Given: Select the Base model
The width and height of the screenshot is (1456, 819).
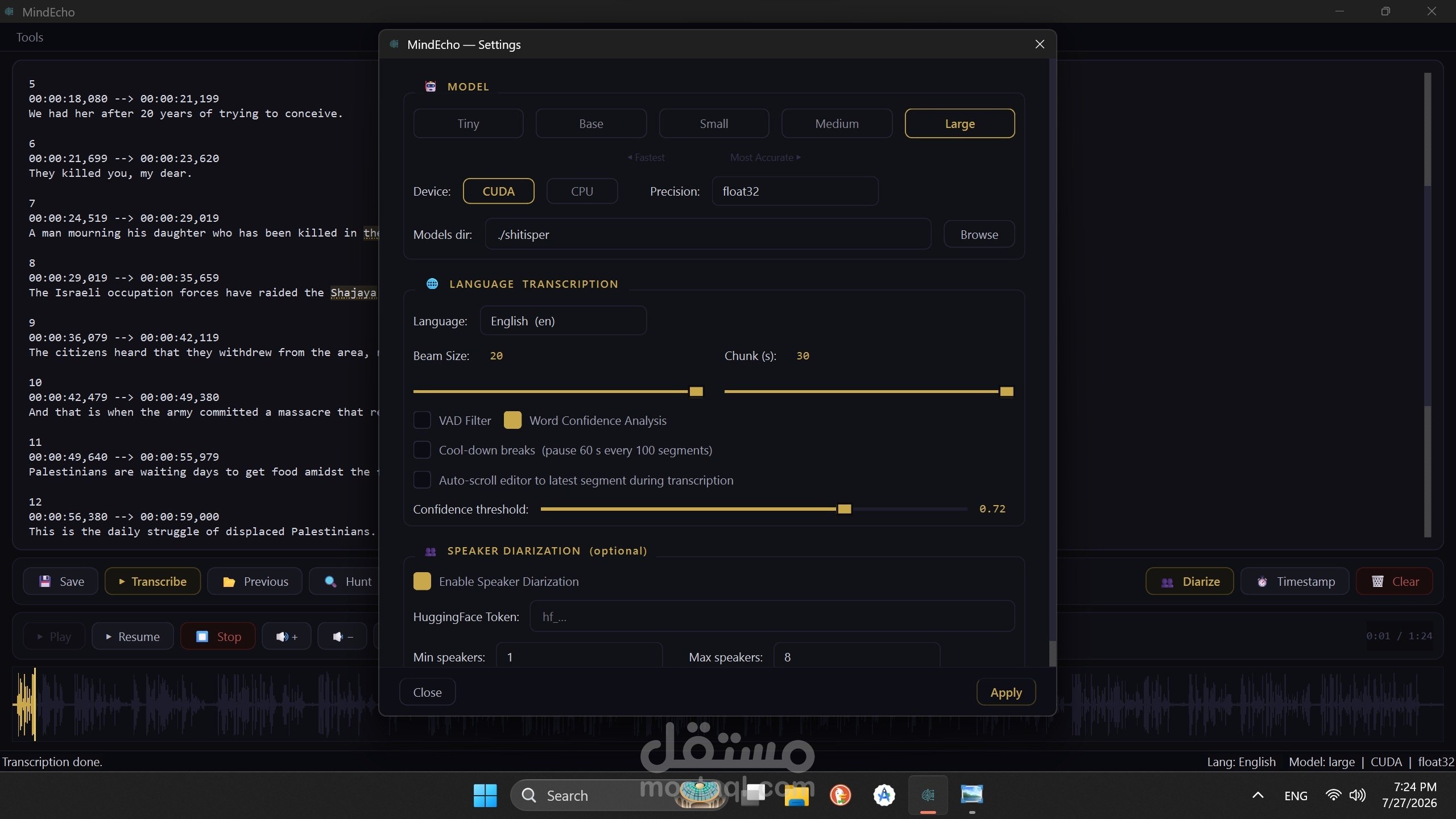Looking at the screenshot, I should [x=591, y=123].
